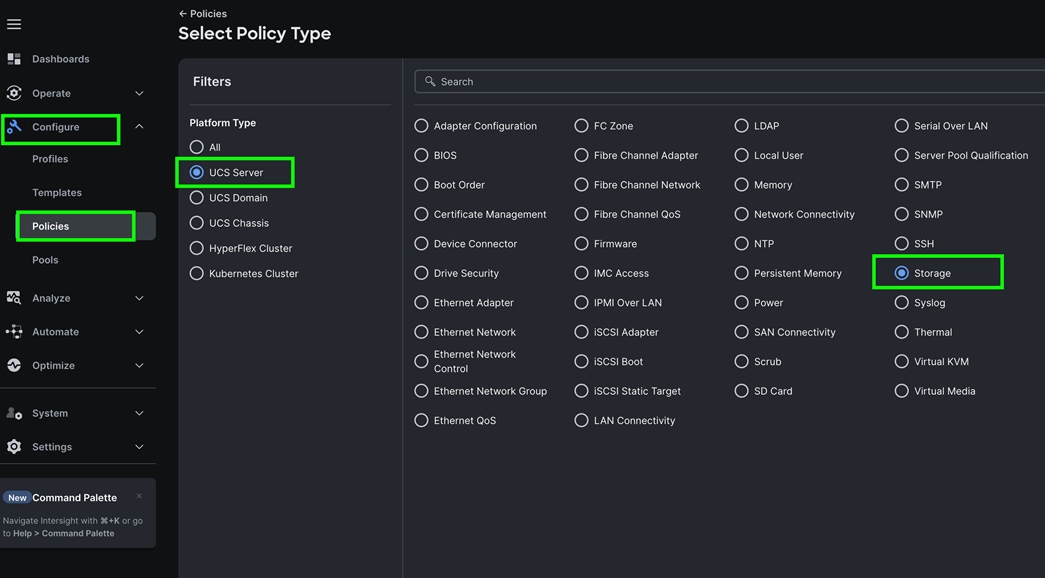1045x578 pixels.
Task: Choose the Storage policy type
Action: point(902,273)
